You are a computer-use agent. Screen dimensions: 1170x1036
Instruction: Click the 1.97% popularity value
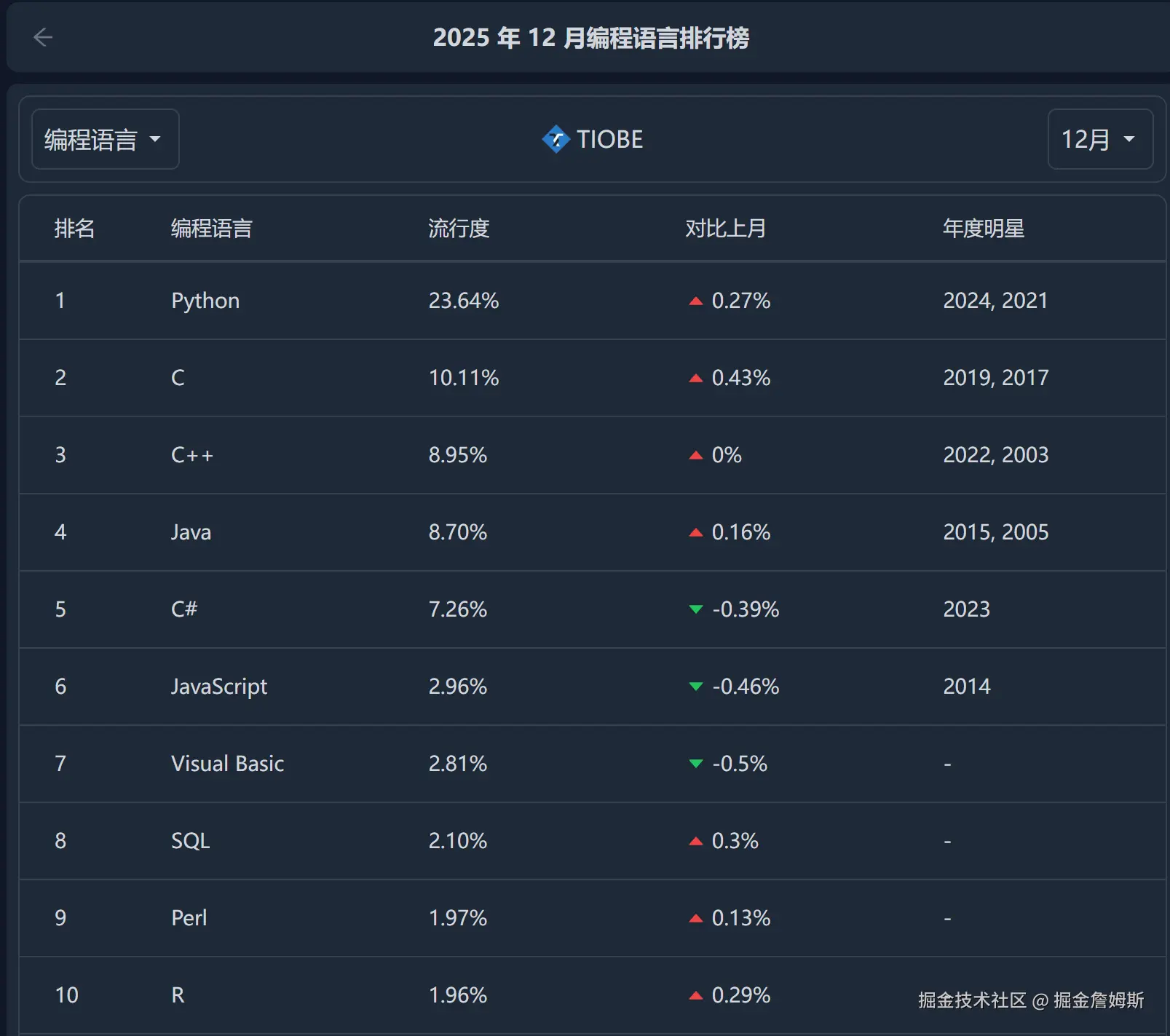(x=457, y=918)
